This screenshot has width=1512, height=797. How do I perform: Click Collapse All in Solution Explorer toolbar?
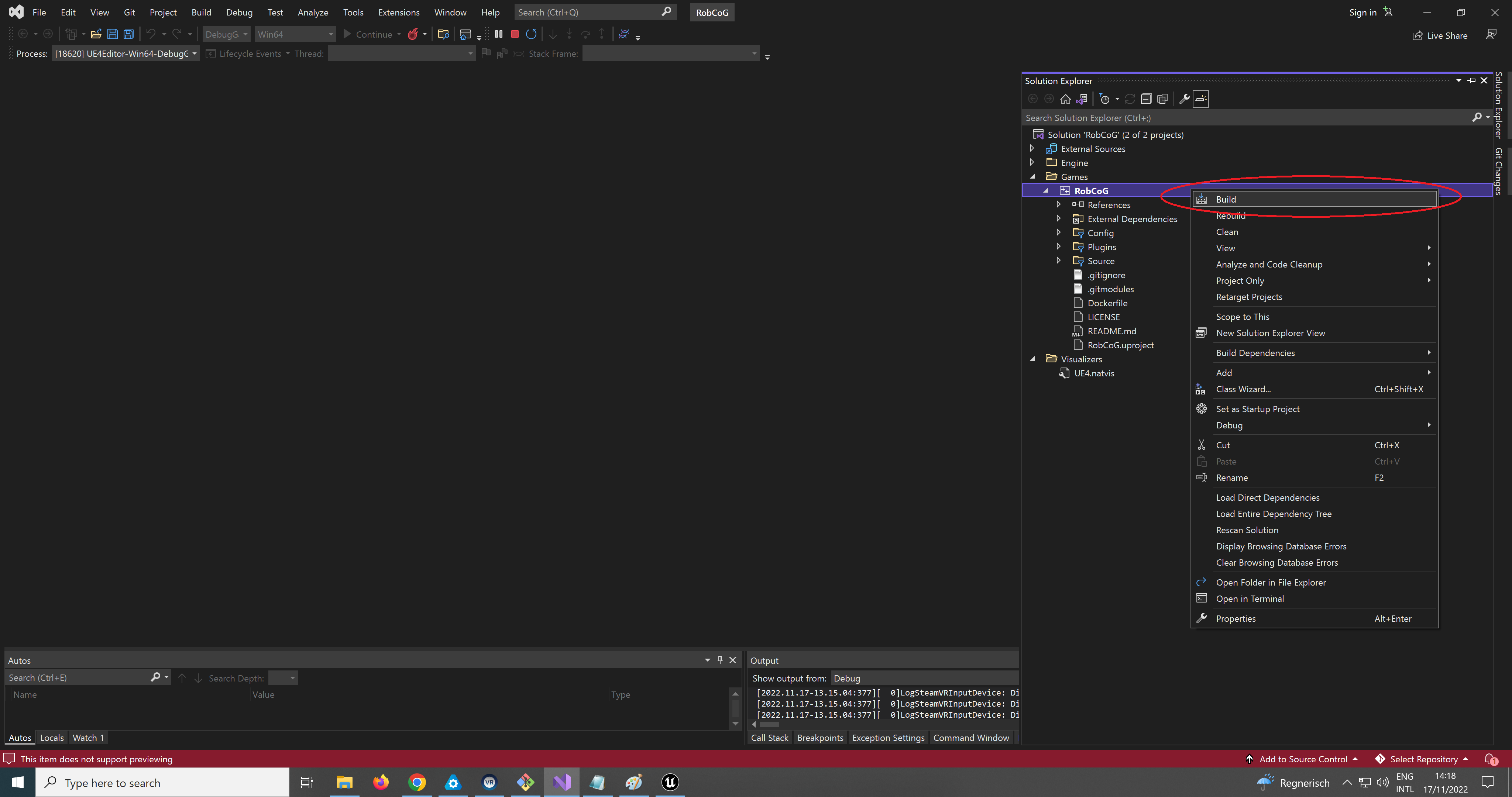point(1146,99)
